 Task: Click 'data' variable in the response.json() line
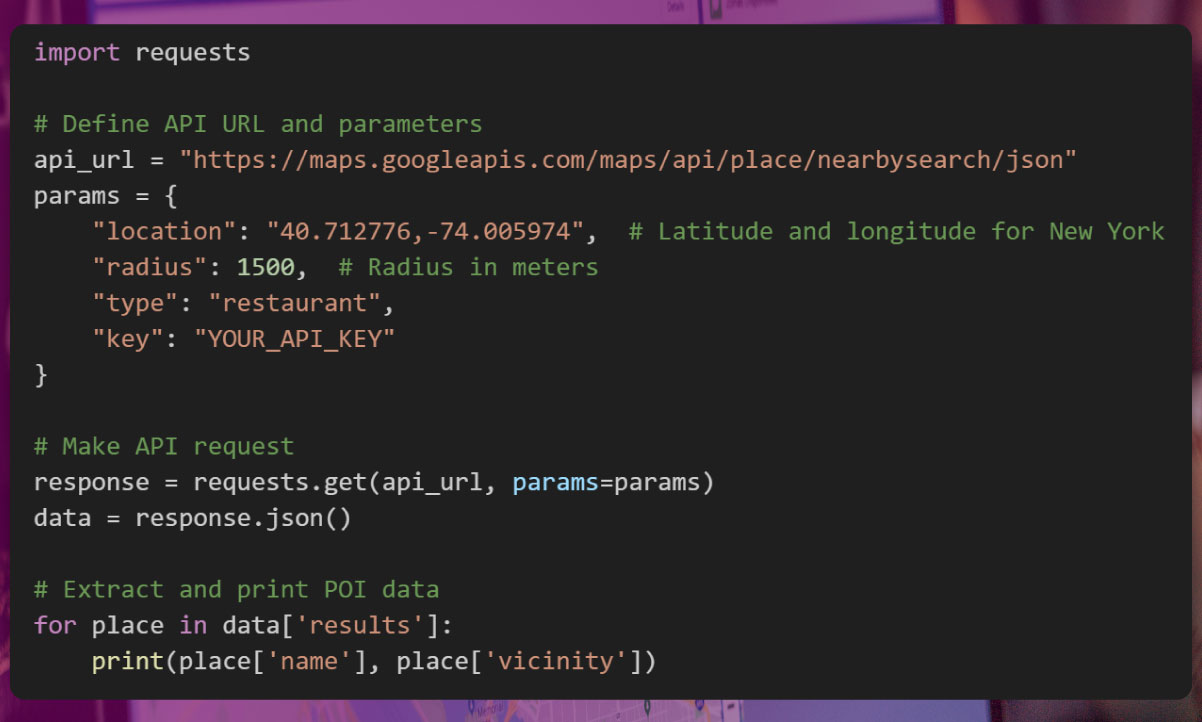(63, 518)
